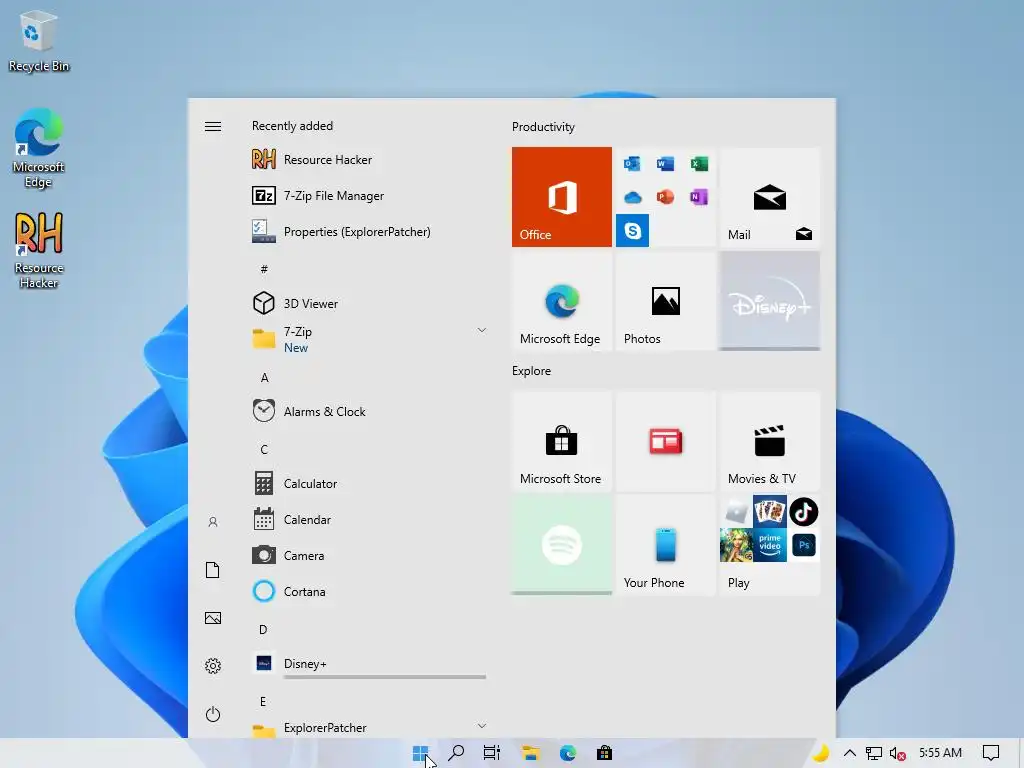Viewport: 1024px width, 768px height.
Task: Open Pictures from Start sidebar
Action: 213,618
